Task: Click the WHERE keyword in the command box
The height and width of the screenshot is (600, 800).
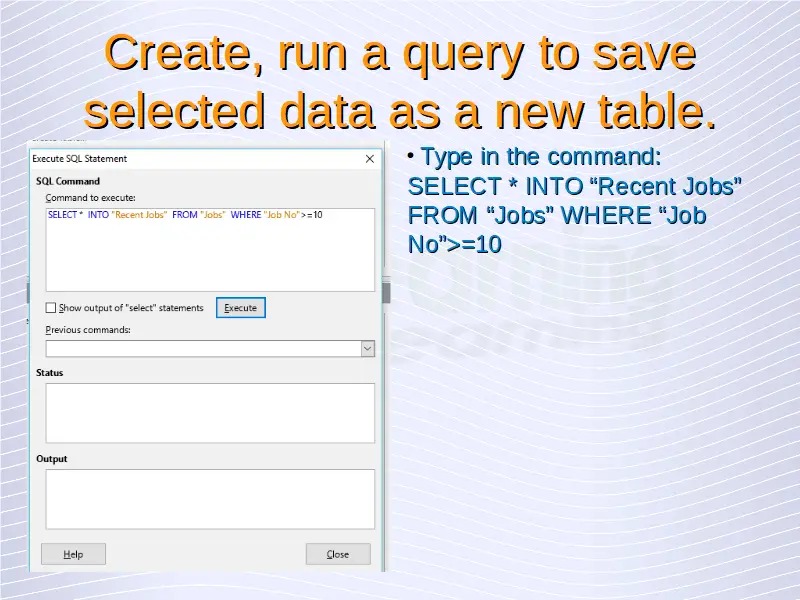Action: click(x=246, y=215)
